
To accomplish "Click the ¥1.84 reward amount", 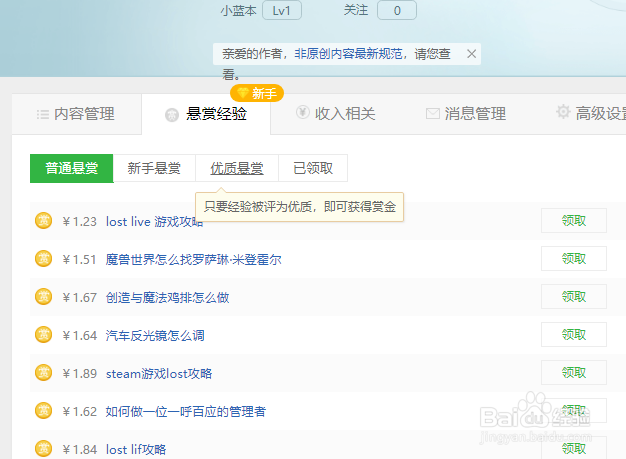I will [79, 450].
